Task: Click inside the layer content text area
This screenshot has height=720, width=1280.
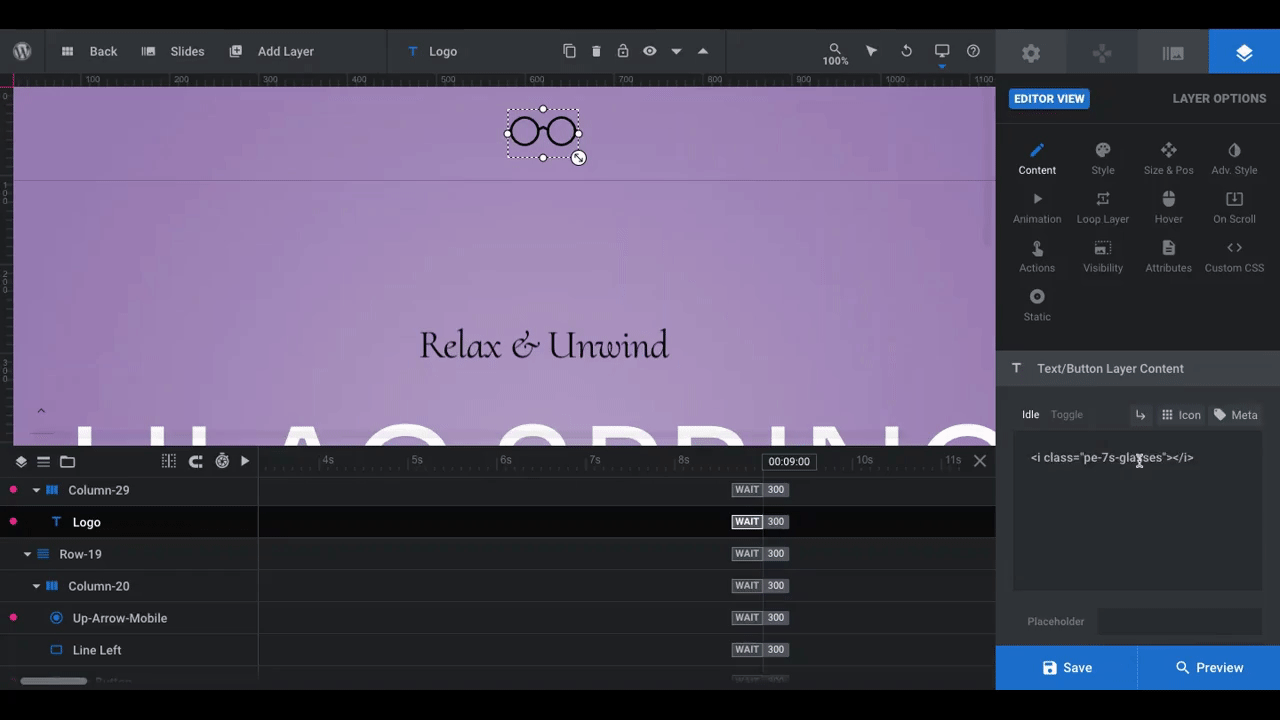Action: point(1137,510)
